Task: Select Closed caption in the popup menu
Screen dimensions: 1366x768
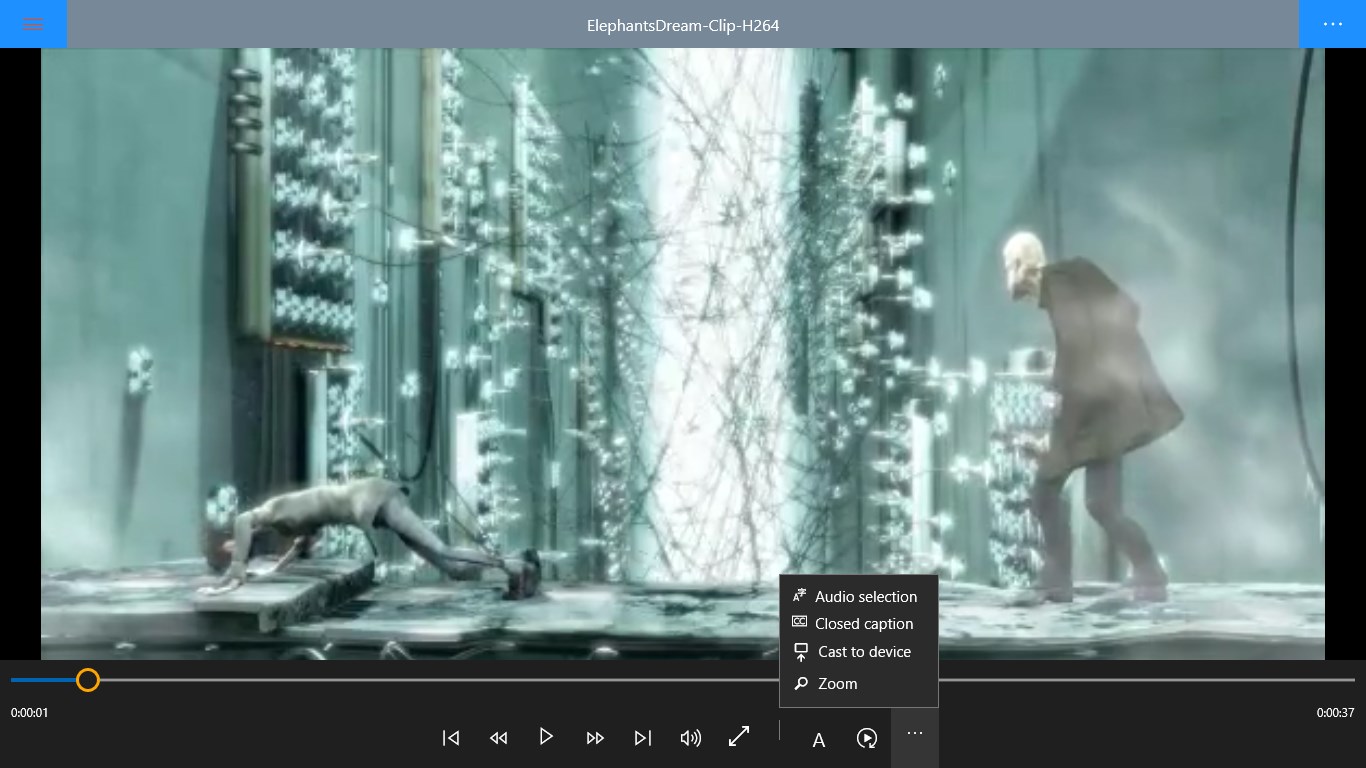Action: [859, 623]
